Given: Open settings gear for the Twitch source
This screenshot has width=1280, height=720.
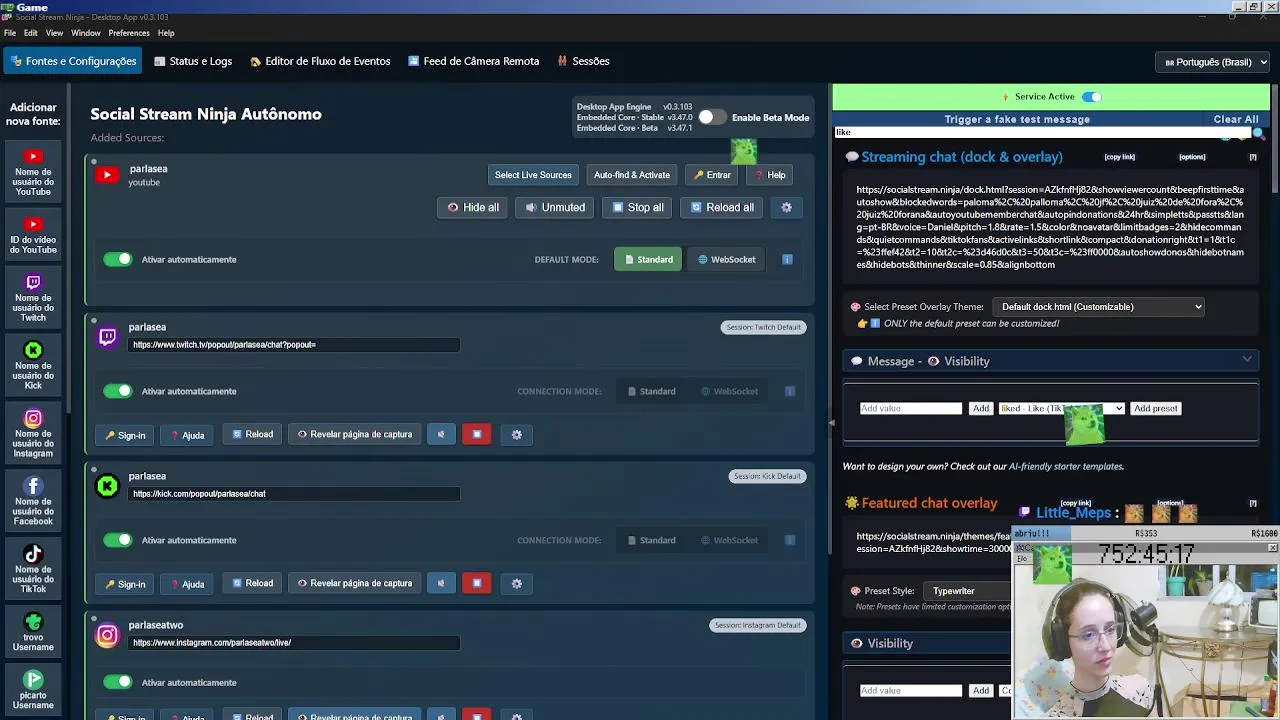Looking at the screenshot, I should point(517,434).
